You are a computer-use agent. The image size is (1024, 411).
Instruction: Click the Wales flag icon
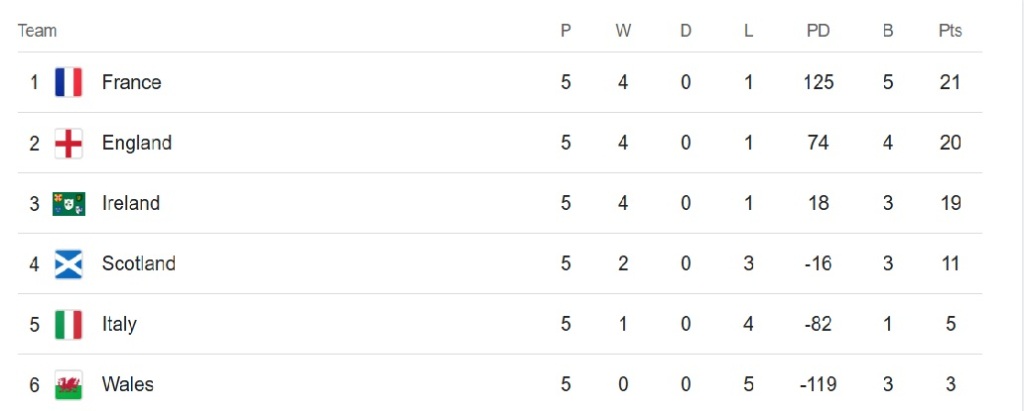[68, 384]
